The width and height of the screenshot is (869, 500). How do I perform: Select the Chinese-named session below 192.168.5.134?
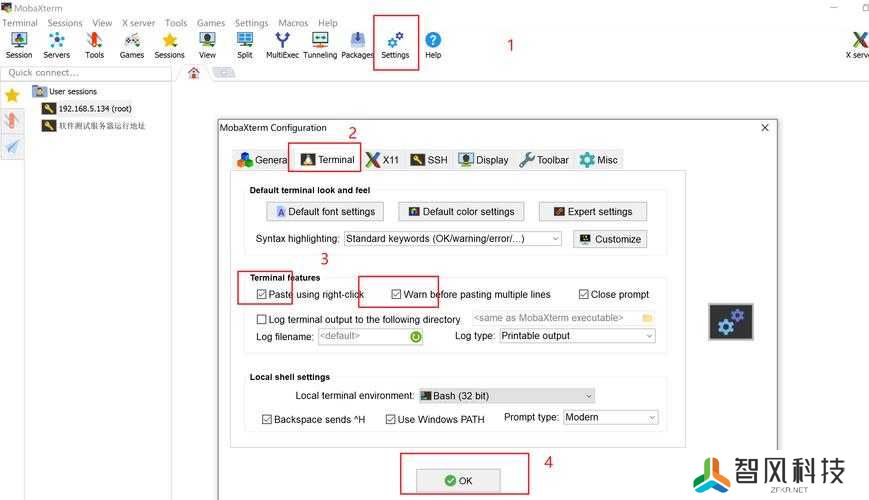94,126
